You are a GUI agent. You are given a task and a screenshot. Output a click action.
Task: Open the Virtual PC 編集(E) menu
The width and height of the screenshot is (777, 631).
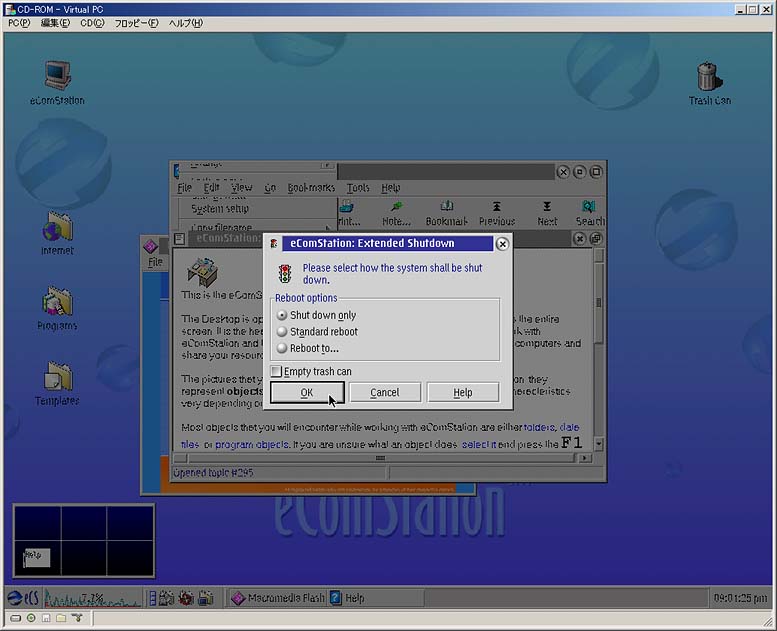point(55,23)
